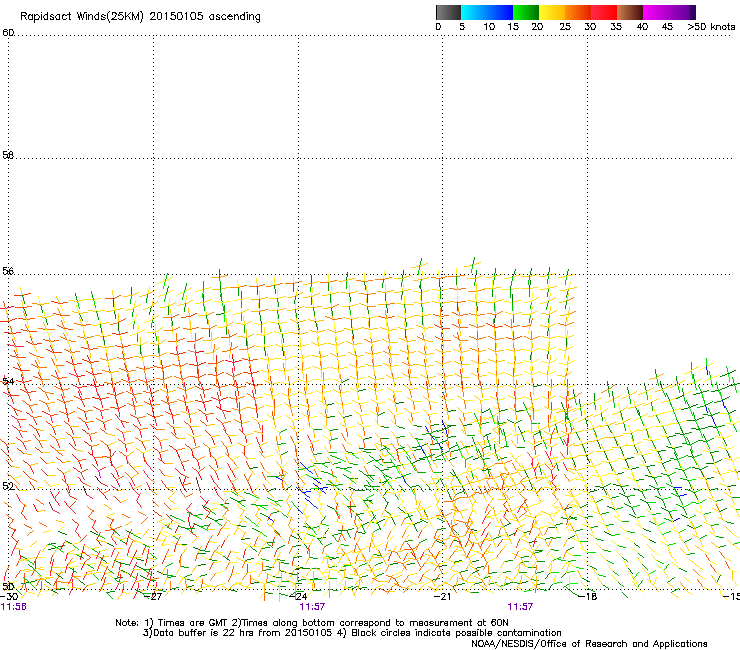The width and height of the screenshot is (740, 650).
Task: Click the NOAA/NESDIS credit line
Action: coord(589,644)
